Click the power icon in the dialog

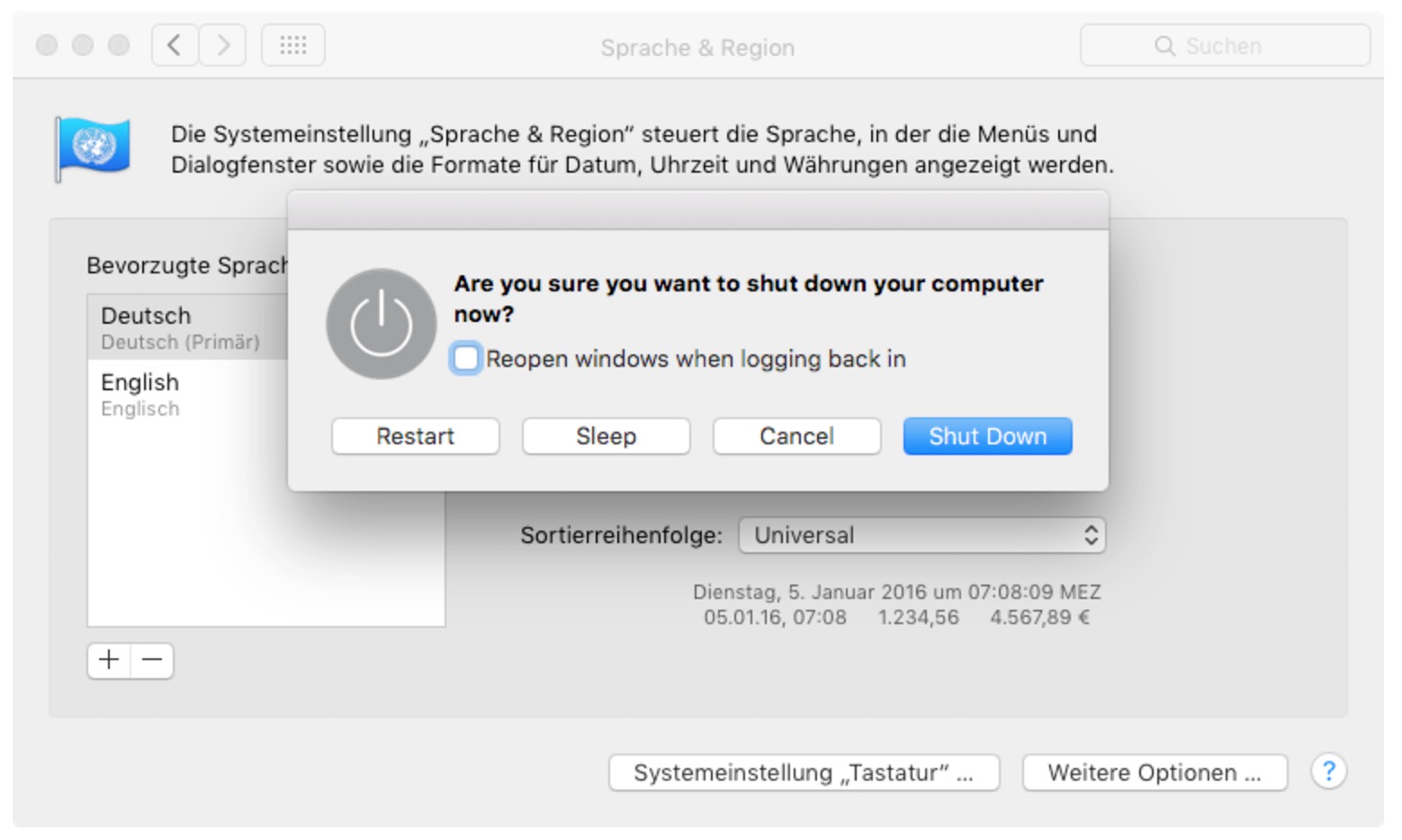[382, 324]
